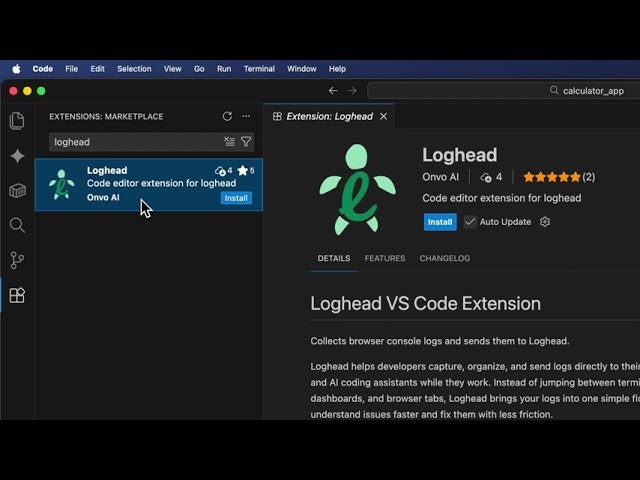Go forward with the right arrow
Viewport: 640px width, 480px height.
[x=352, y=91]
